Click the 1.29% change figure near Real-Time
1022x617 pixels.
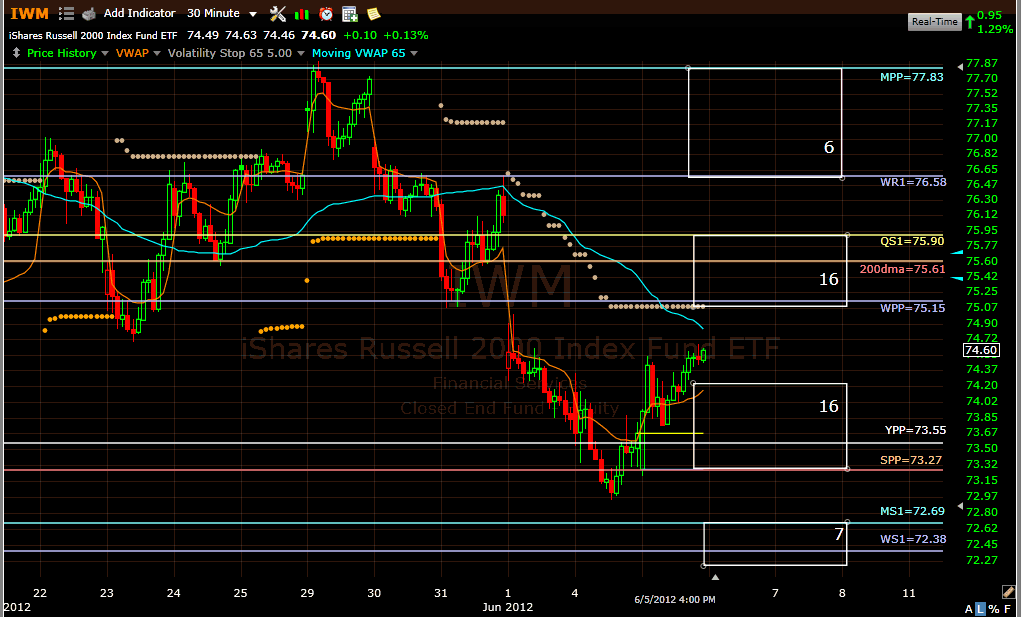click(995, 29)
